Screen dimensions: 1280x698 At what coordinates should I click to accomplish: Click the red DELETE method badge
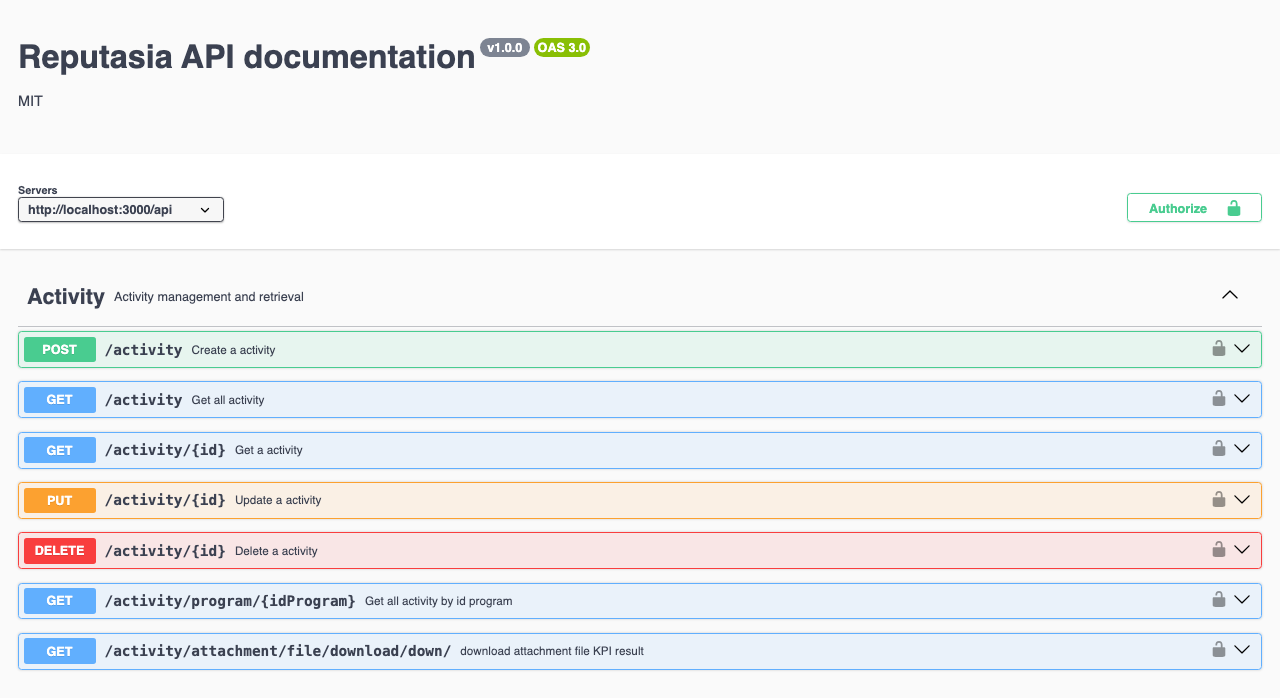[60, 551]
